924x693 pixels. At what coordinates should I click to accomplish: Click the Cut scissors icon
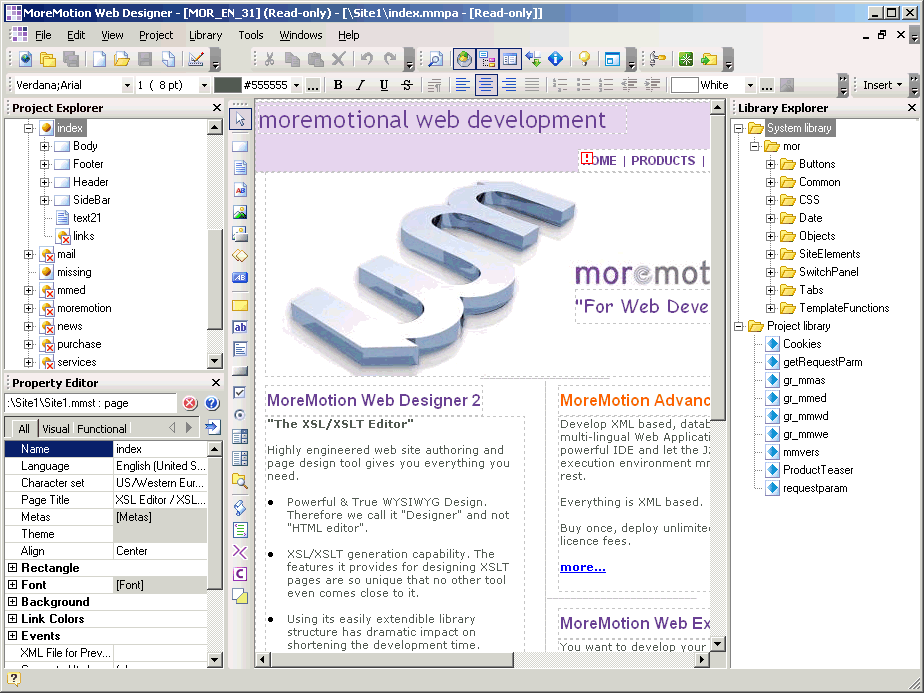[269, 59]
